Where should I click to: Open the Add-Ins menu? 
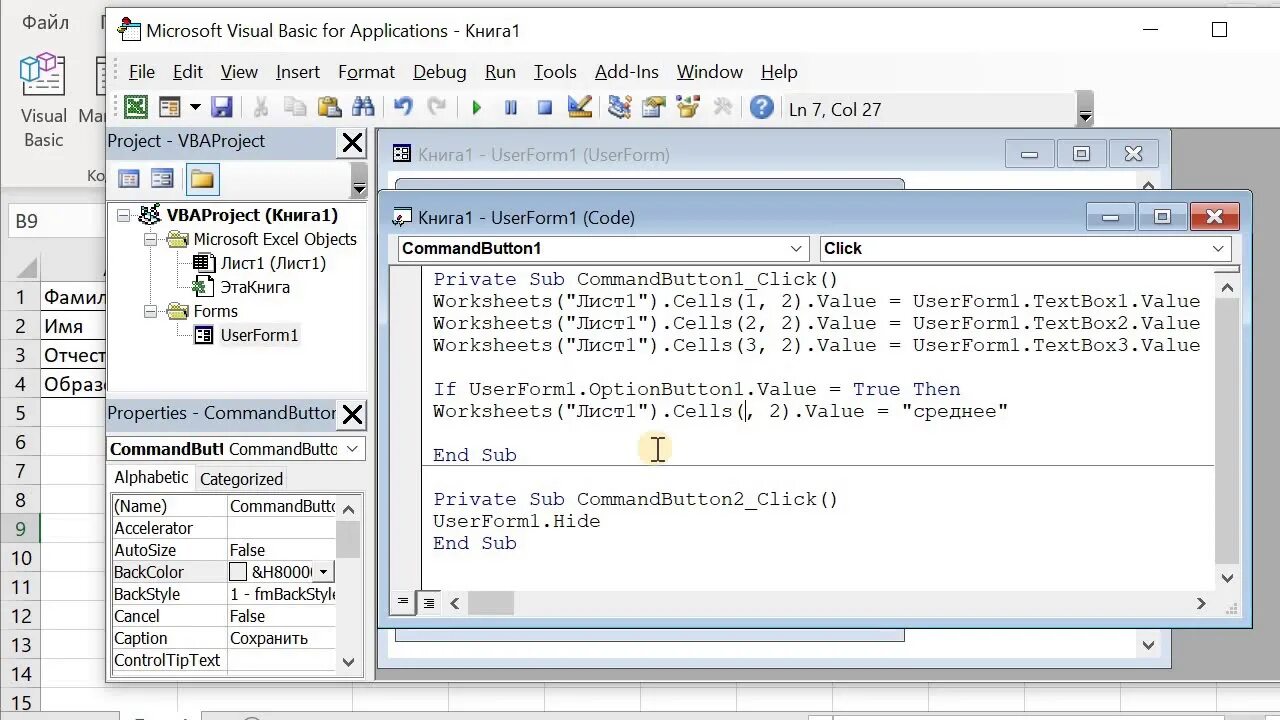[627, 72]
